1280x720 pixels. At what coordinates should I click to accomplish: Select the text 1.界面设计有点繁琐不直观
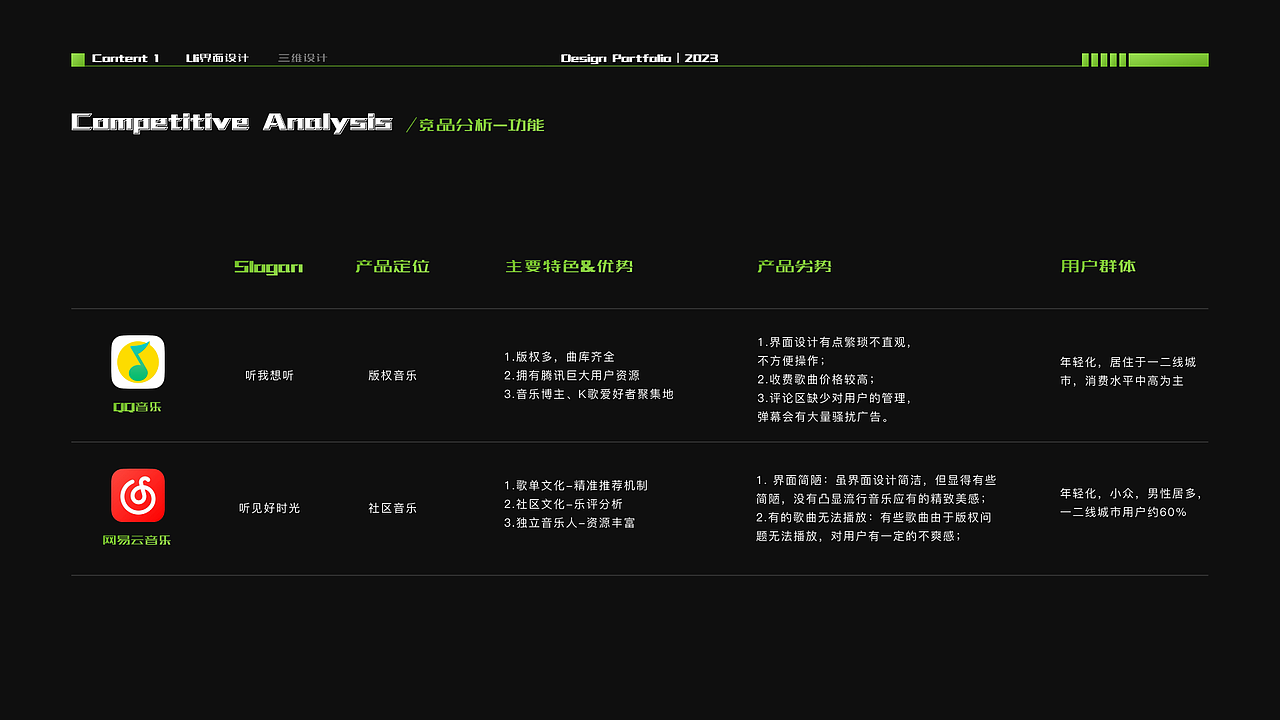pyautogui.click(x=833, y=343)
